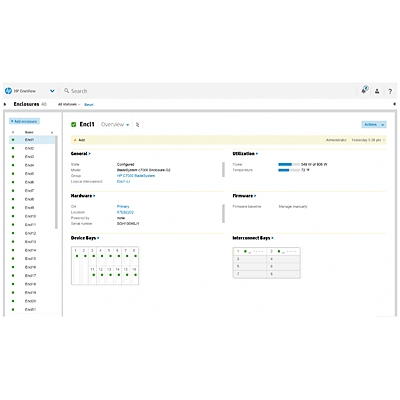Image resolution: width=400 pixels, height=400 pixels.
Task: Select device bay 5
Action: (x=109, y=256)
